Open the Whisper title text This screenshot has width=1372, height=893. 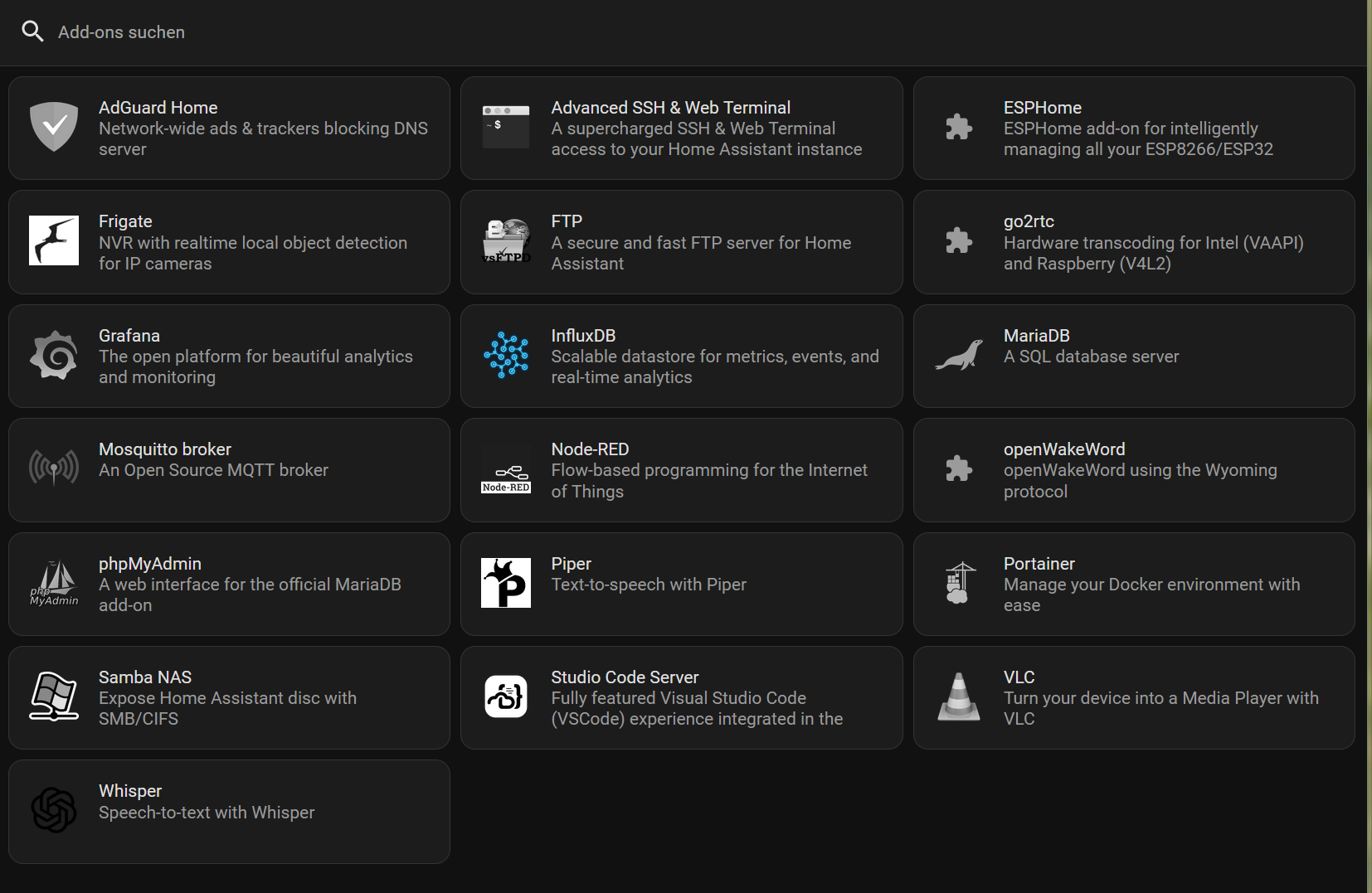(x=130, y=791)
